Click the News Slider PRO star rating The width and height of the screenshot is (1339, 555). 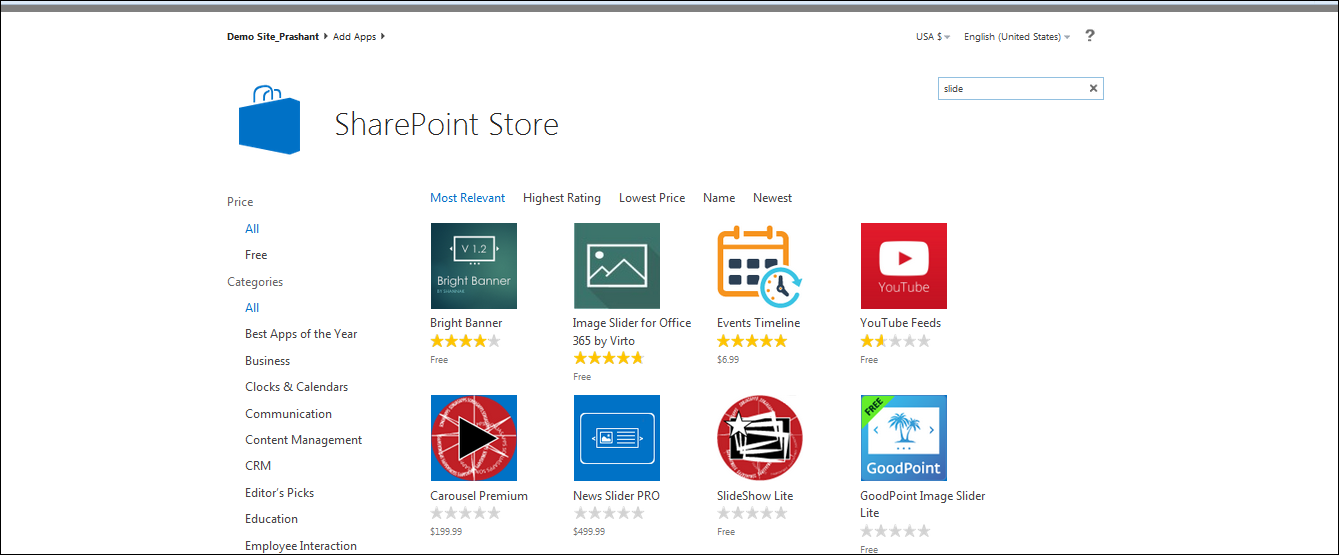pyautogui.click(x=608, y=513)
